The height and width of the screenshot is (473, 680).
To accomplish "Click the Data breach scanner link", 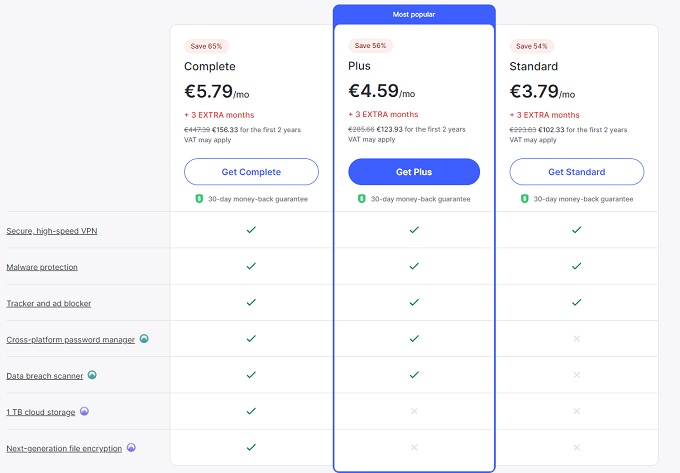I will tap(44, 375).
